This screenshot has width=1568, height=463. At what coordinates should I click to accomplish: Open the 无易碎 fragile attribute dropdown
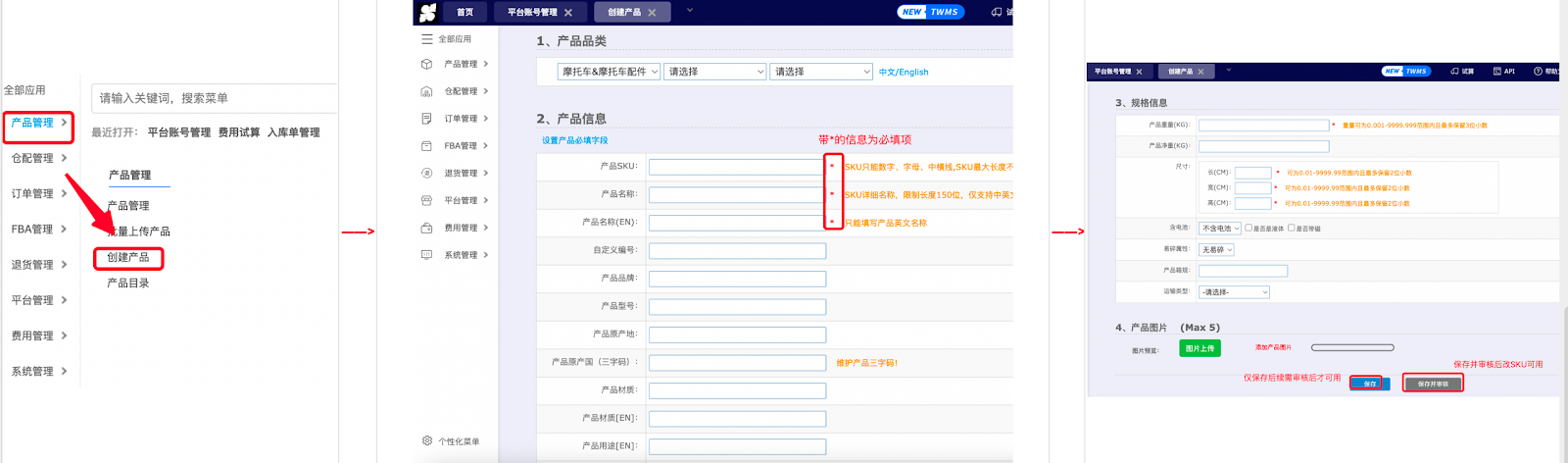point(1216,250)
